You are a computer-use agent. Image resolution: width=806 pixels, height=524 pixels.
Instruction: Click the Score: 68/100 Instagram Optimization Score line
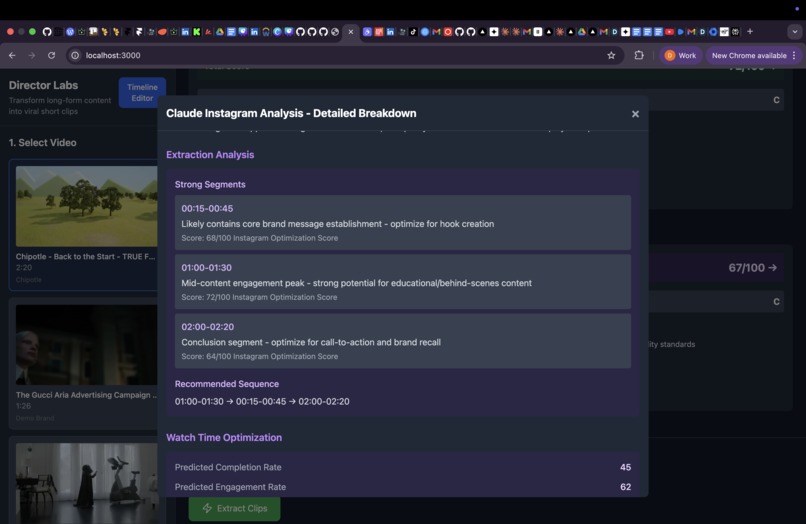tap(260, 238)
